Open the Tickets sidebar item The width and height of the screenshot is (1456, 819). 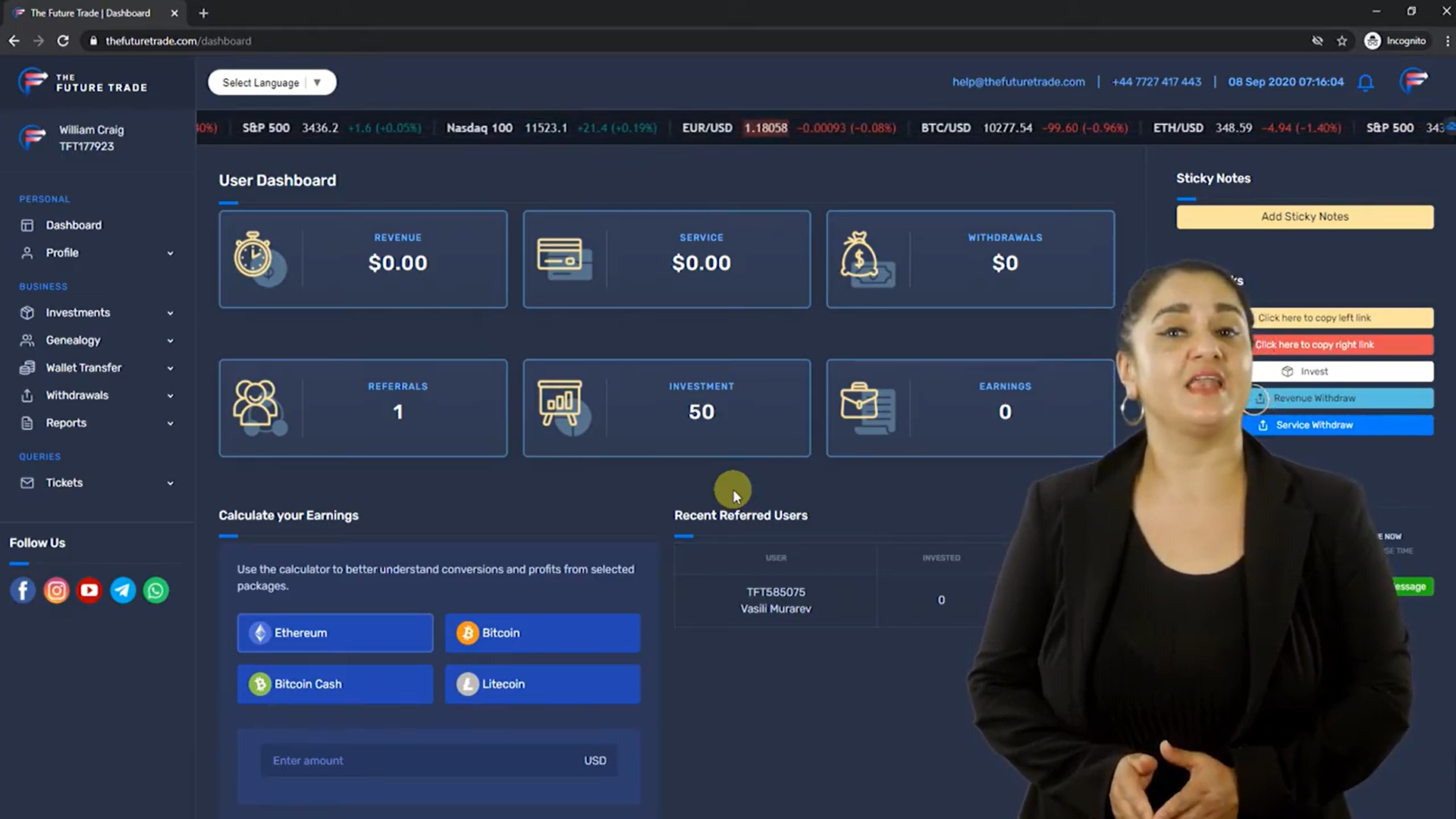[64, 483]
